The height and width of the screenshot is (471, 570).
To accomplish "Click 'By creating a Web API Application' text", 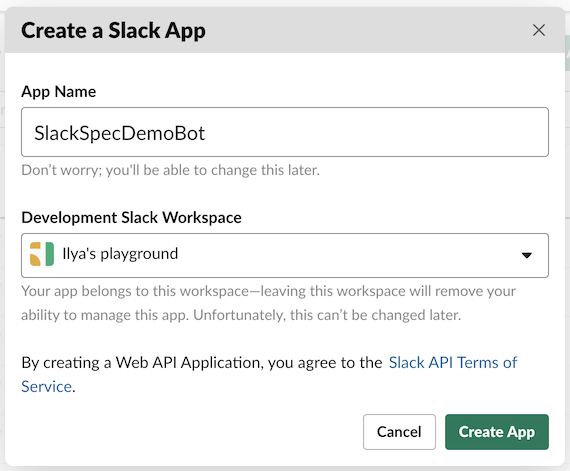I will coord(202,363).
